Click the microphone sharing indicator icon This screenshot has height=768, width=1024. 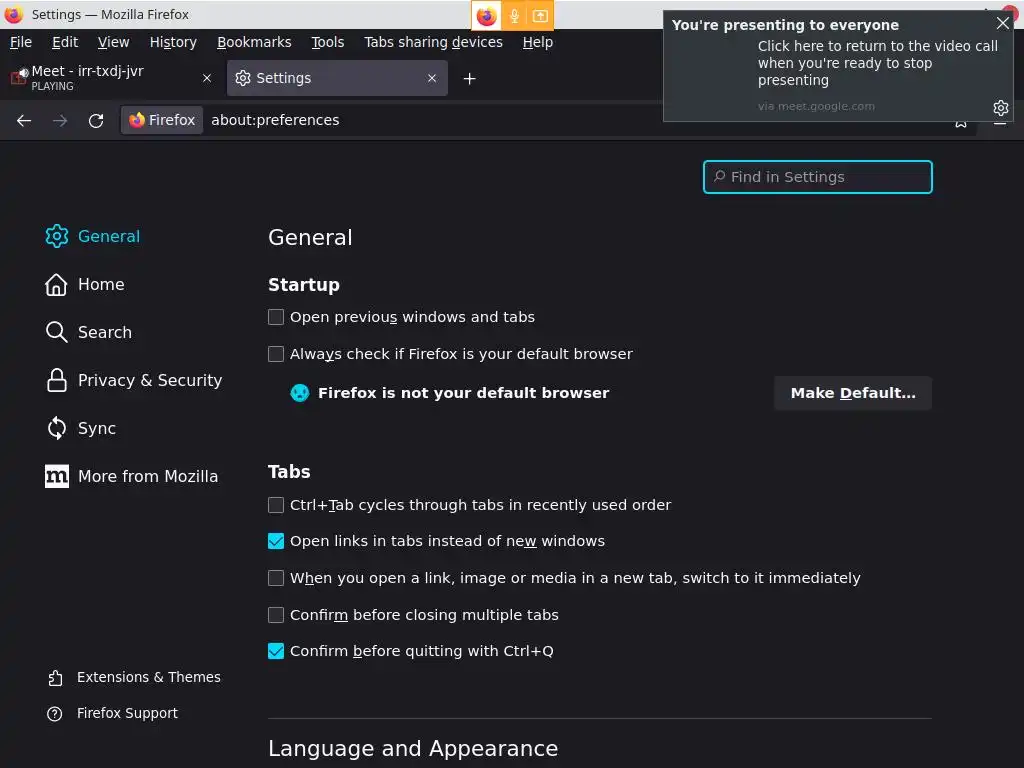point(514,16)
